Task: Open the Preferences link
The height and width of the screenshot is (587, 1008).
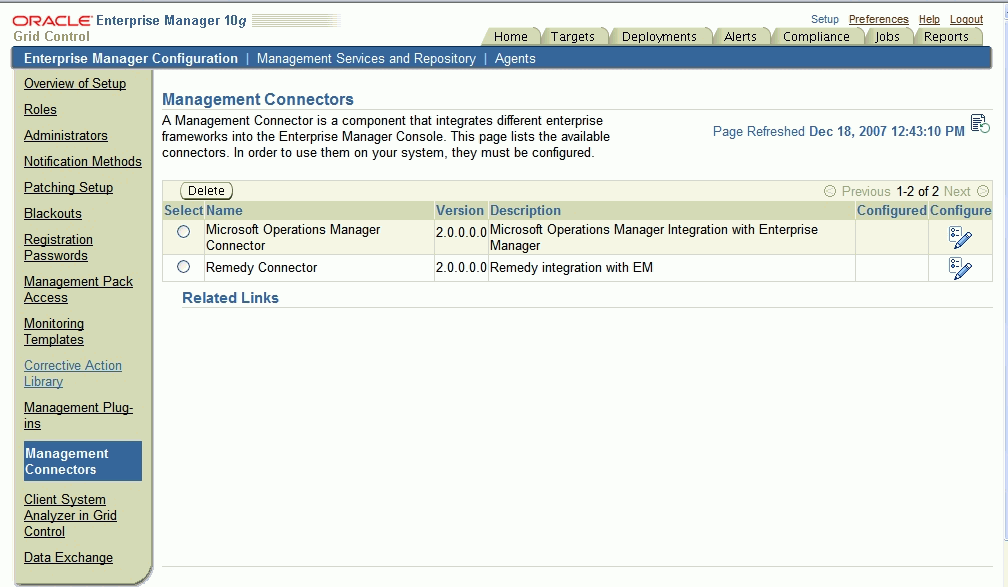Action: pos(878,19)
